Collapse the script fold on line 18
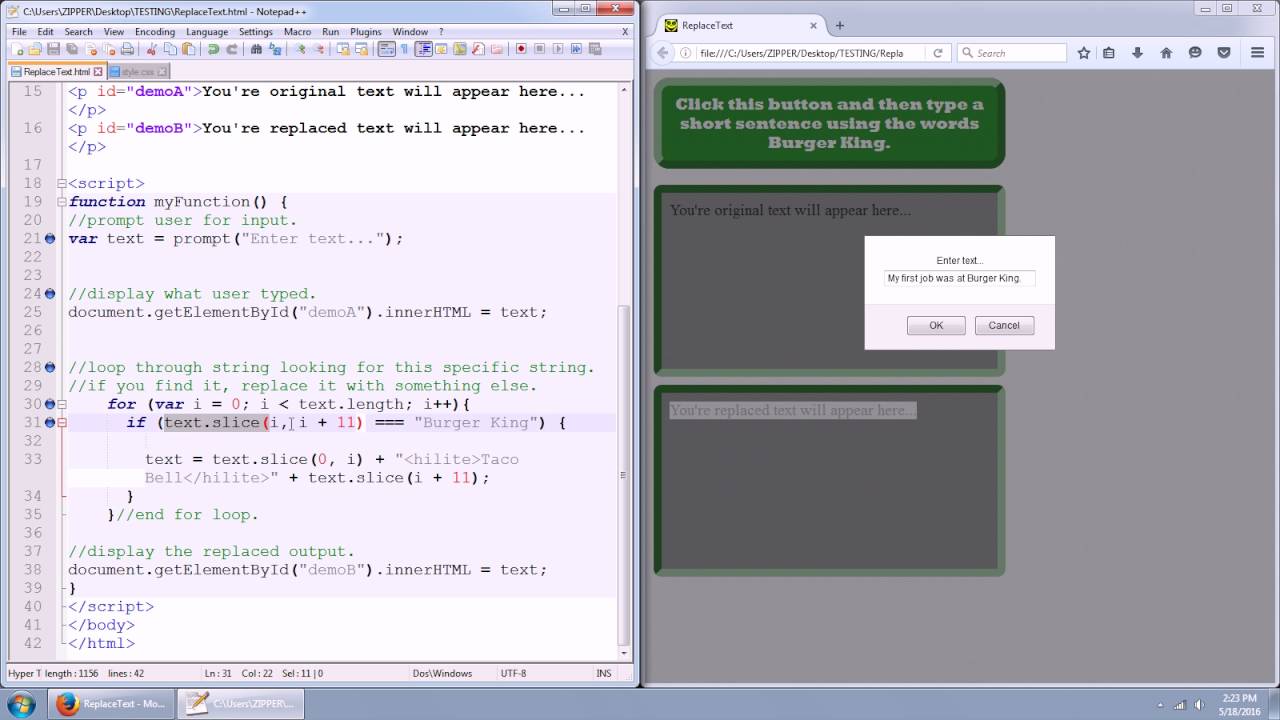1280x720 pixels. pyautogui.click(x=62, y=184)
